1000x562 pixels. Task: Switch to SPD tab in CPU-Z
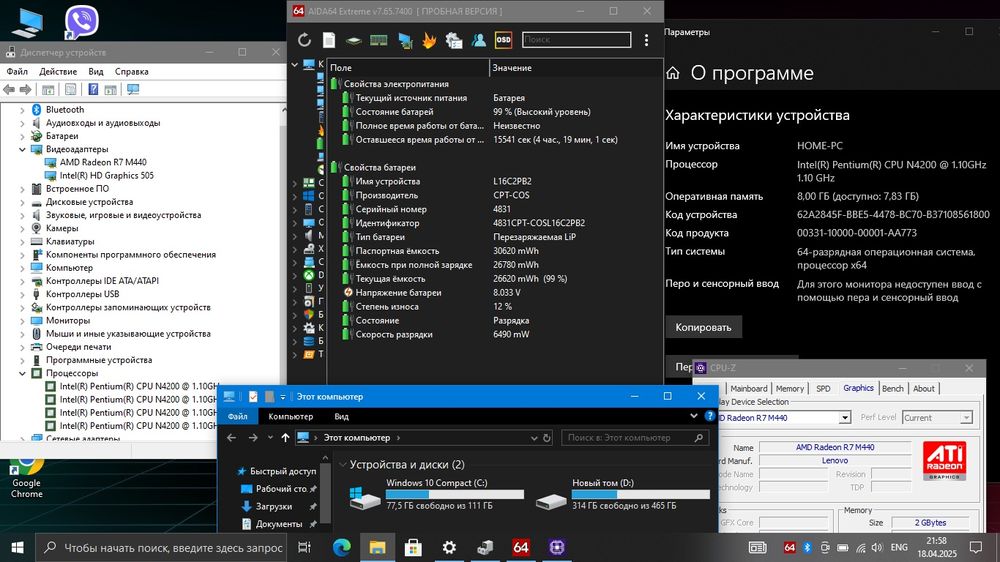click(x=823, y=388)
